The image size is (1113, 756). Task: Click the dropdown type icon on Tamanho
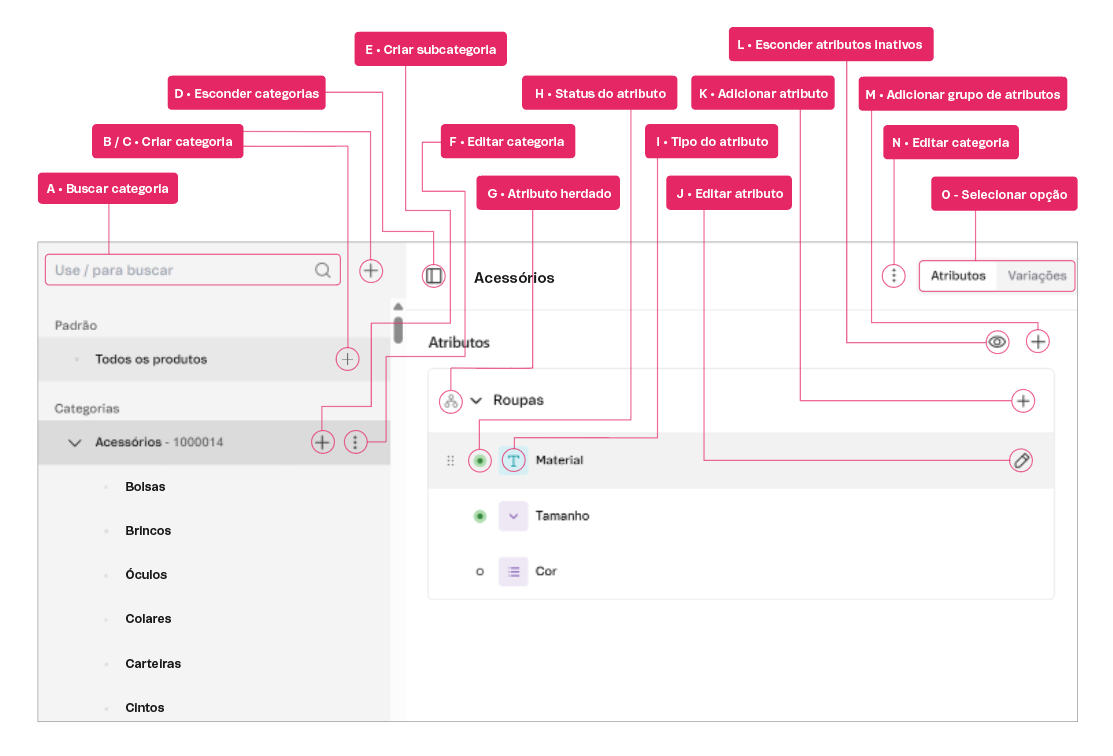pos(513,516)
